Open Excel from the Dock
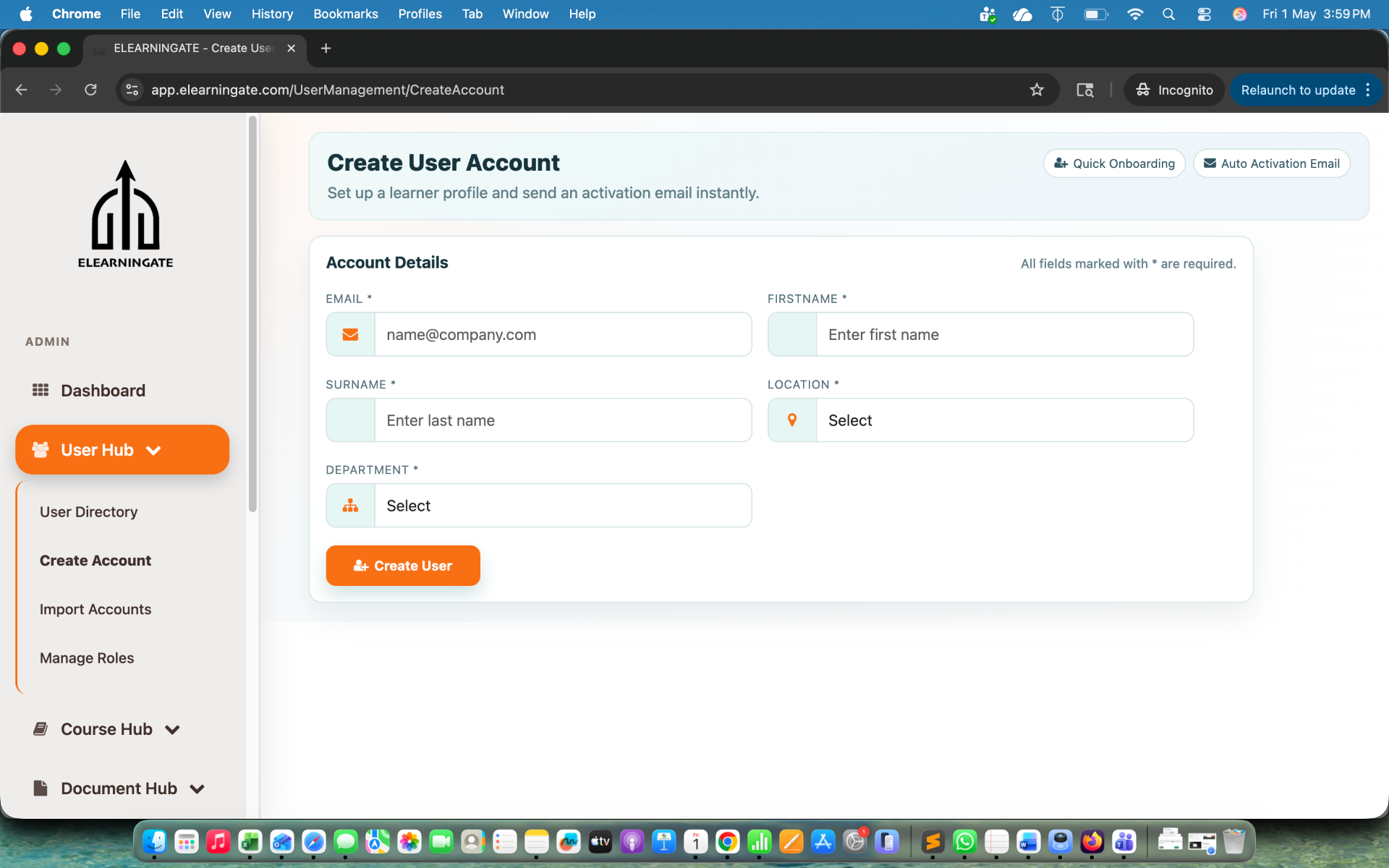Viewport: 1389px width, 868px height. 250,841
